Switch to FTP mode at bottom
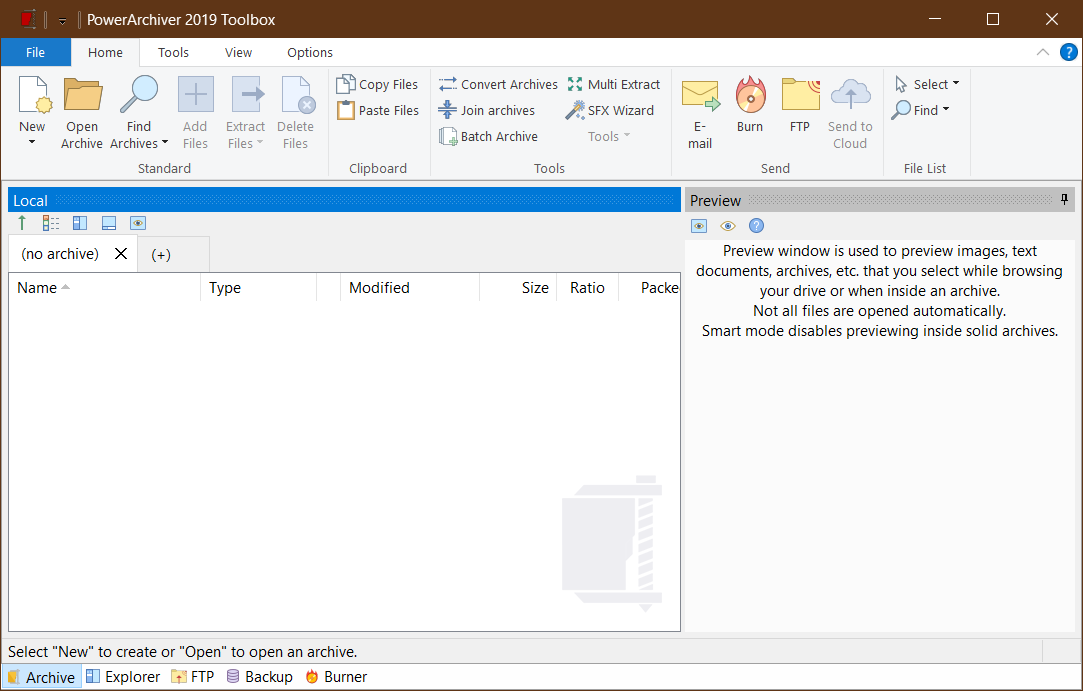The height and width of the screenshot is (691, 1083). 193,676
